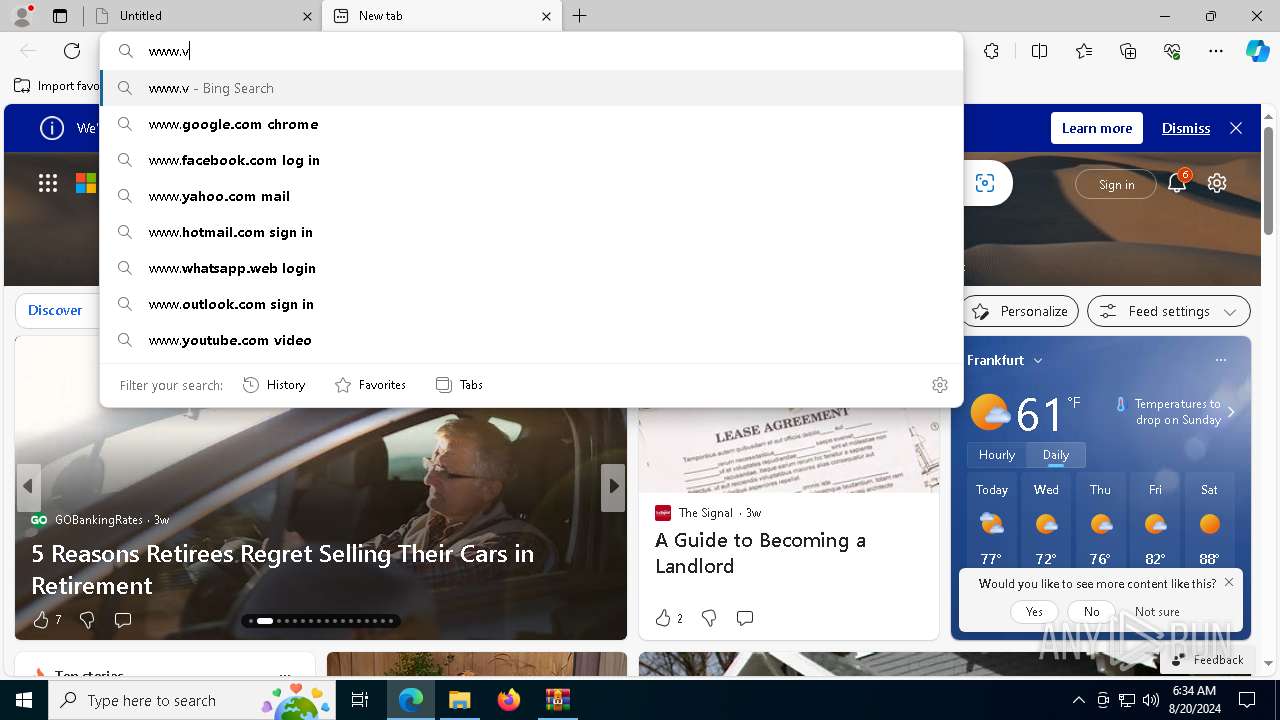
Task: Open the Favorites star toolbar icon
Action: (1084, 51)
